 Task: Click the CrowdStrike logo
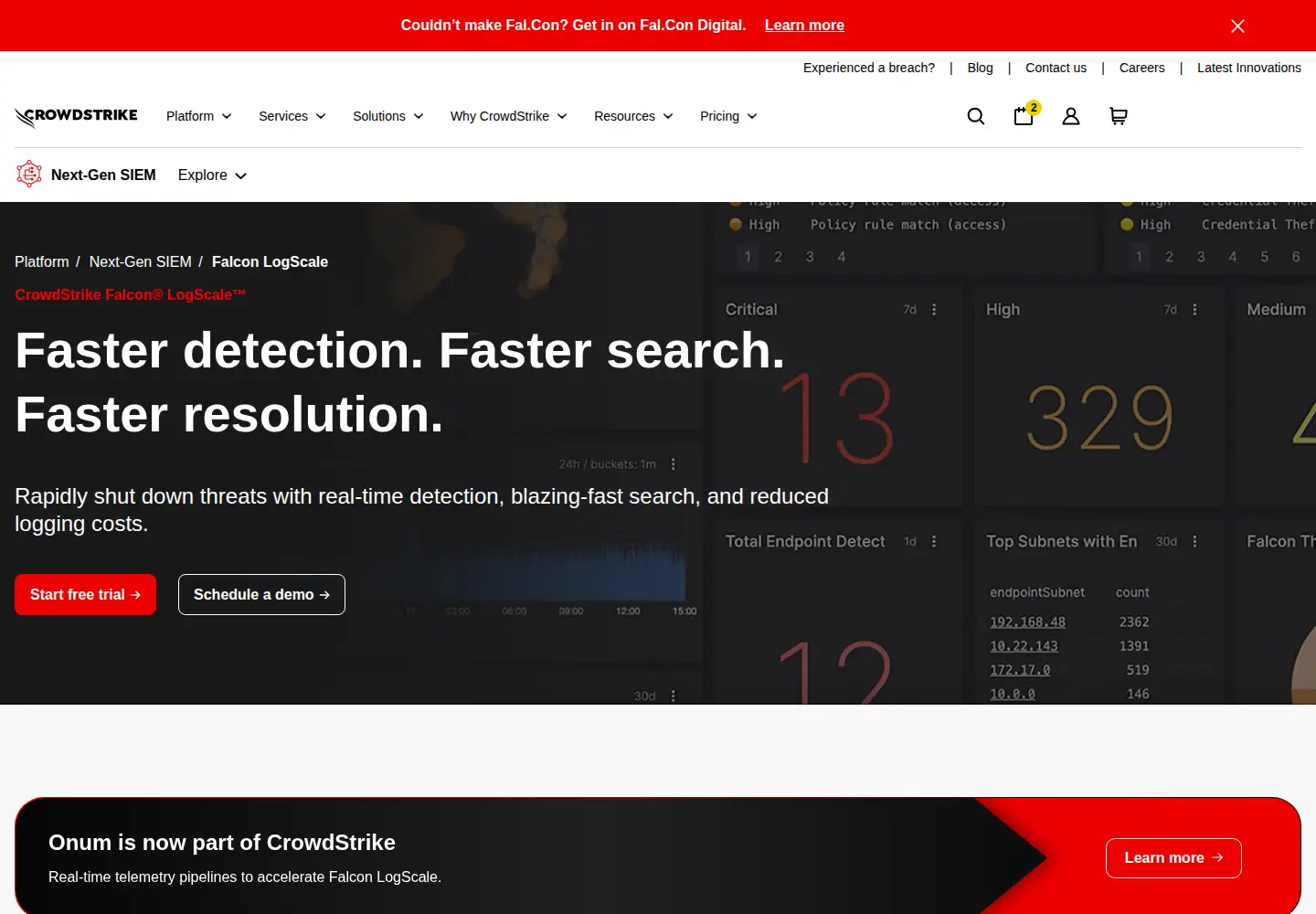[x=76, y=116]
